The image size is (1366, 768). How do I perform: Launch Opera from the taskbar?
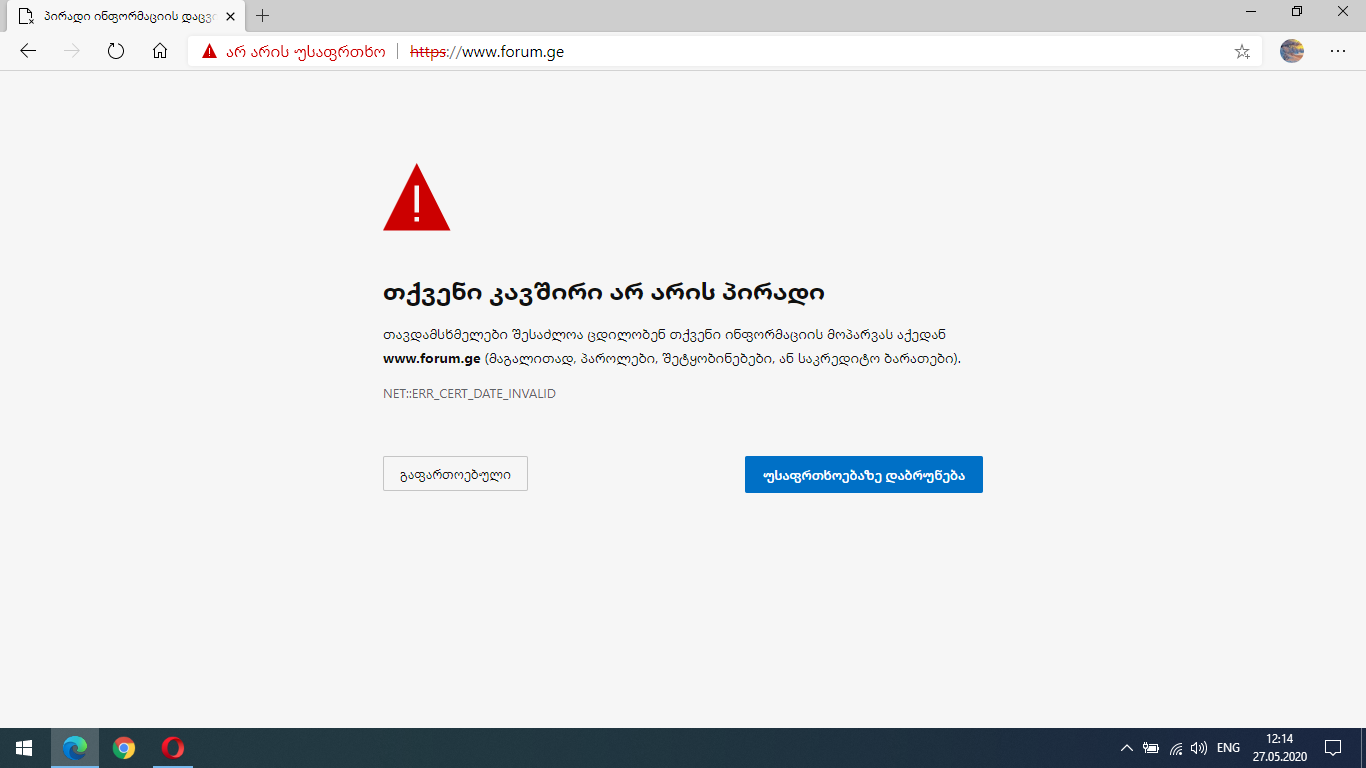(x=173, y=748)
